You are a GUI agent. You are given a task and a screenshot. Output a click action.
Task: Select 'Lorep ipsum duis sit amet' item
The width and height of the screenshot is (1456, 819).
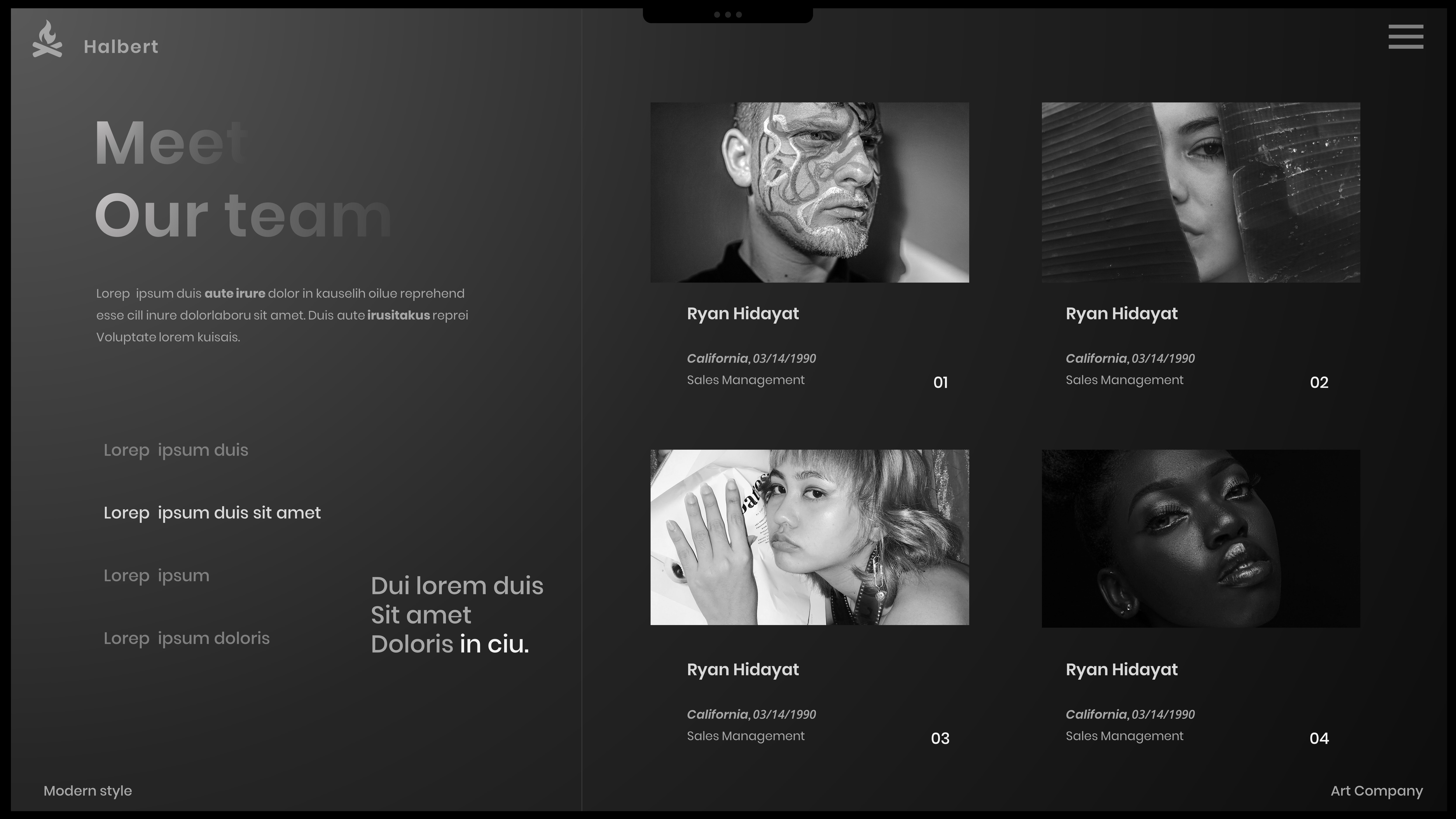tap(212, 513)
